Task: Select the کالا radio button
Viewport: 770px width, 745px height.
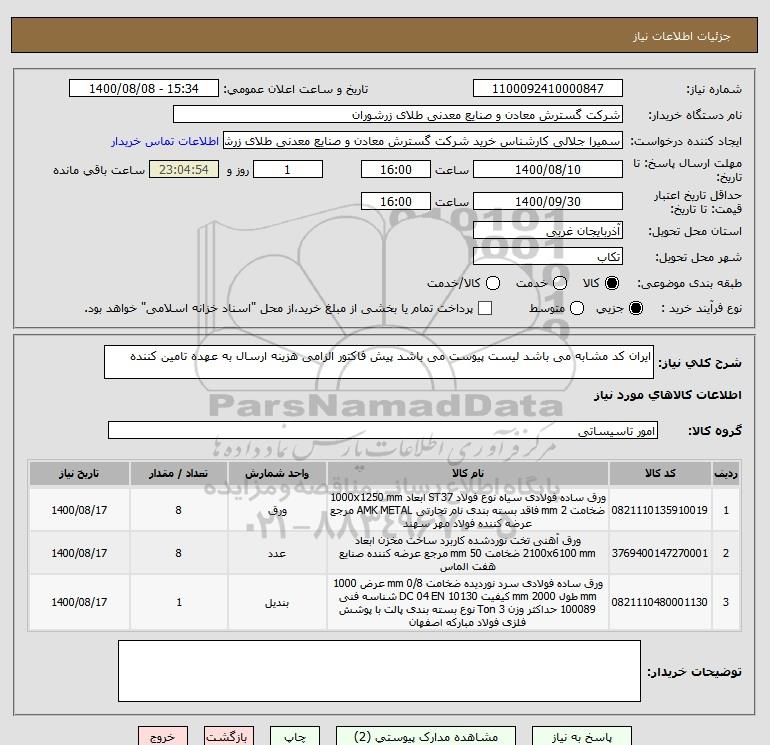Action: click(x=612, y=283)
